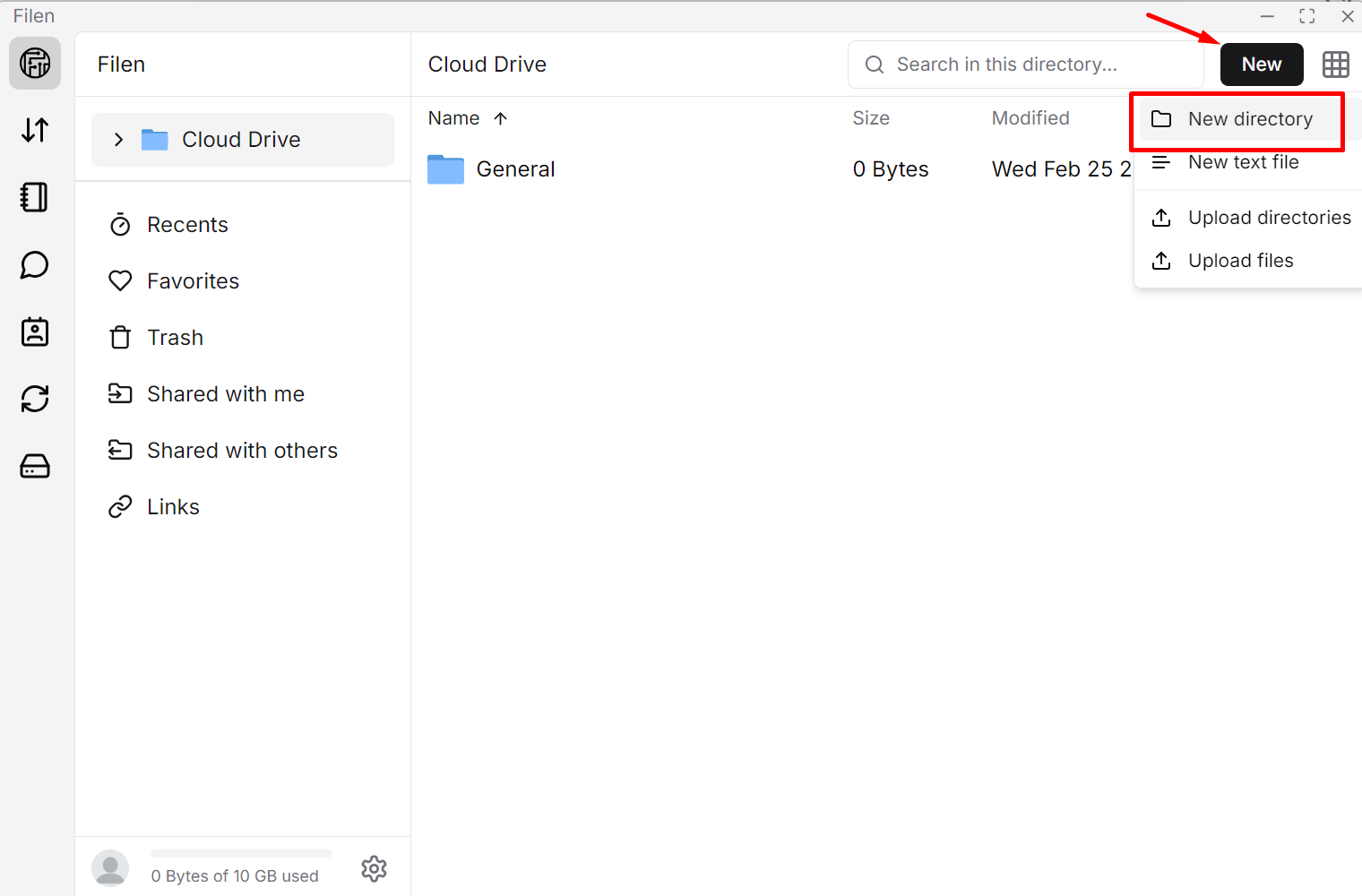Choose New text file option
The height and width of the screenshot is (896, 1362).
click(1243, 162)
